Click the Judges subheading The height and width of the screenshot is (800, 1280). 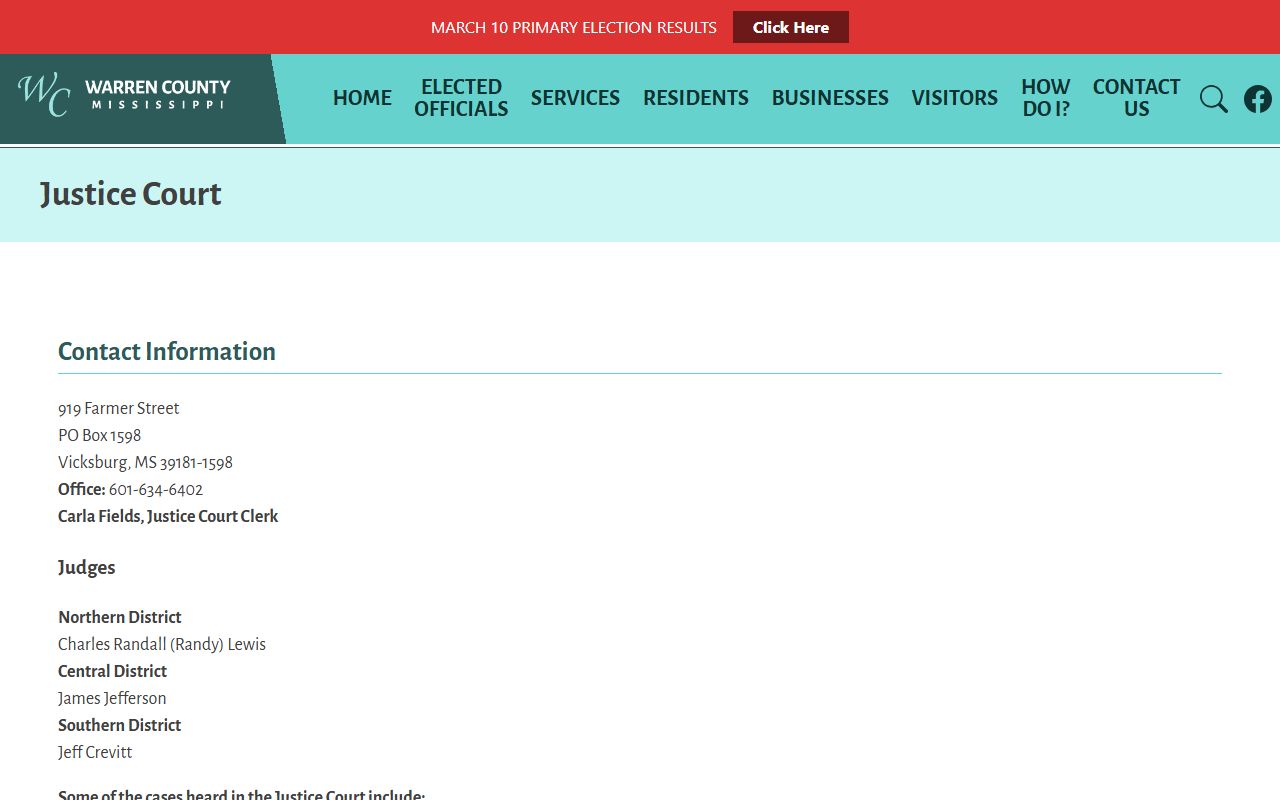coord(87,567)
